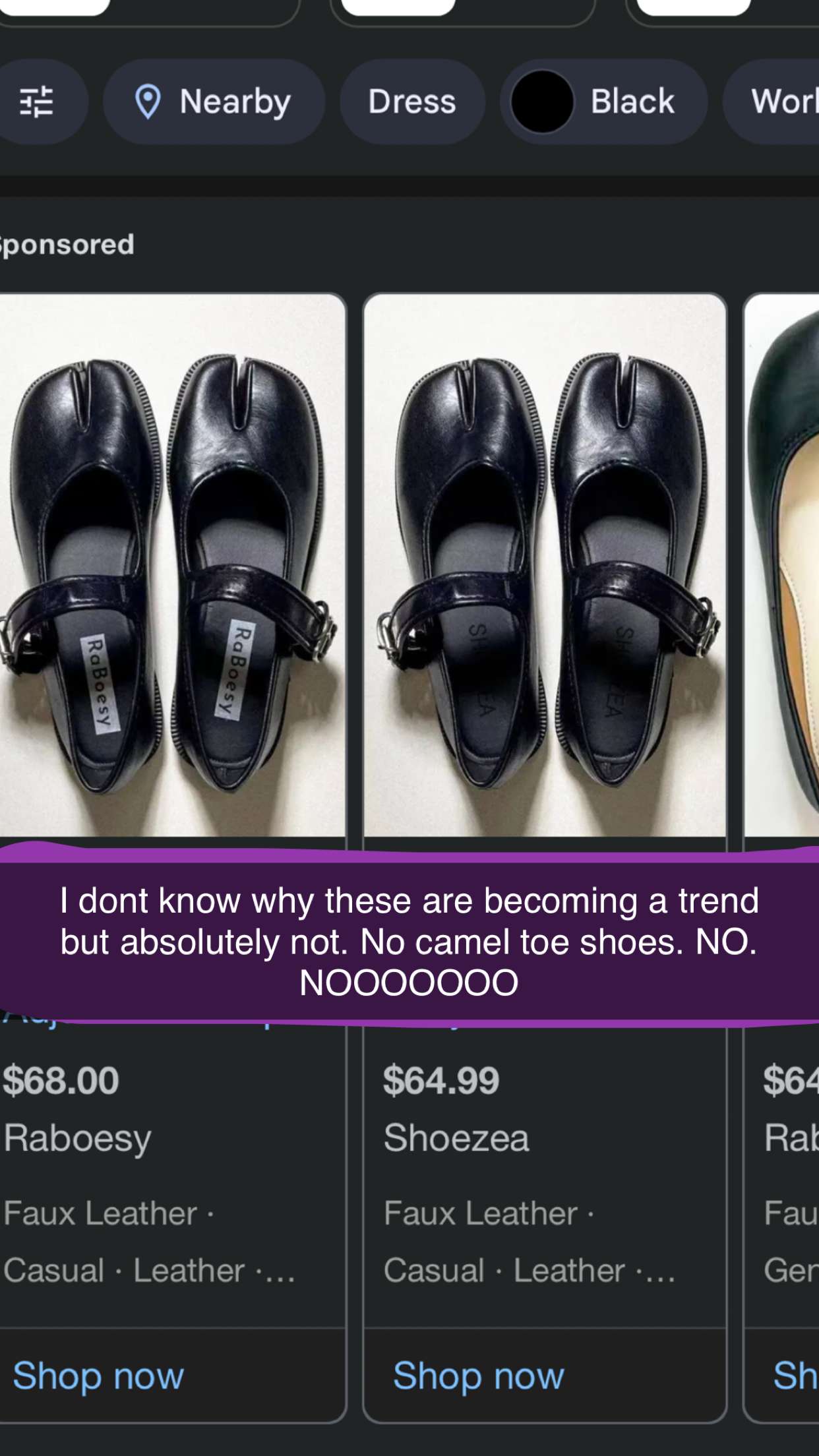This screenshot has width=819, height=1456.
Task: Tap the Raboesy store name
Action: point(78,1139)
